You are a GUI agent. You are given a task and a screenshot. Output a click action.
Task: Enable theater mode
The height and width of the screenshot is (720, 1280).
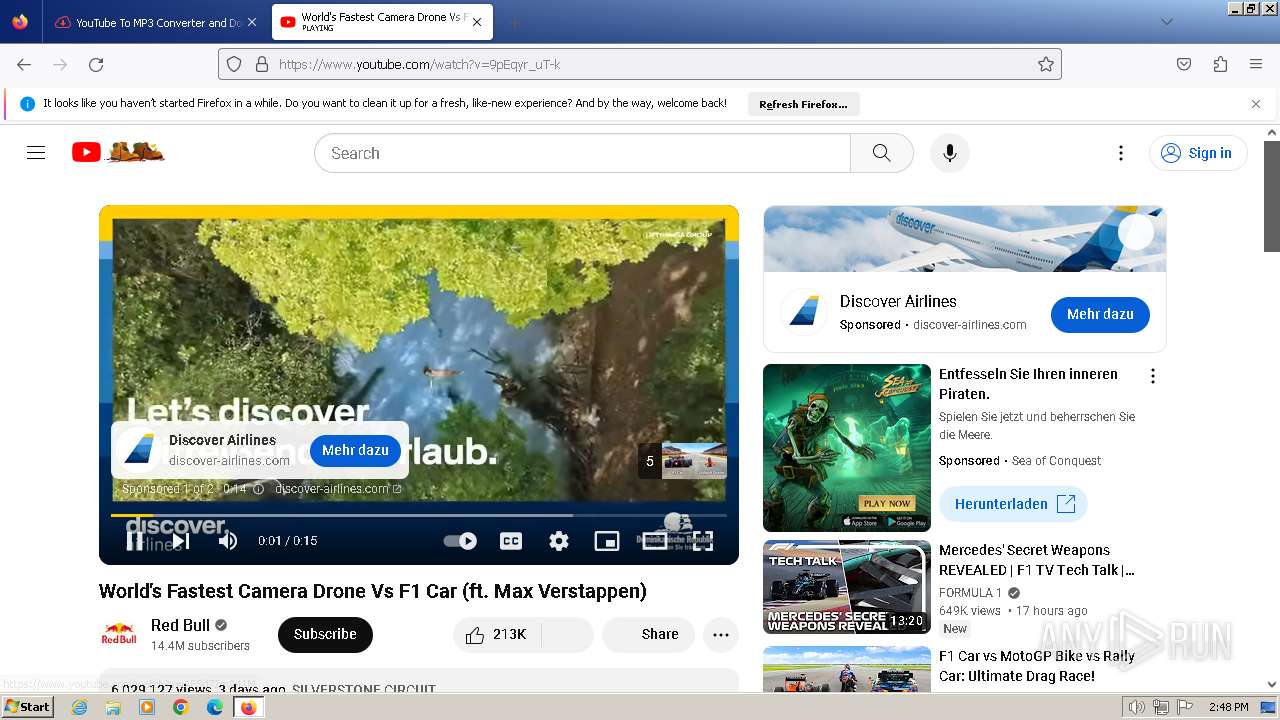point(655,541)
